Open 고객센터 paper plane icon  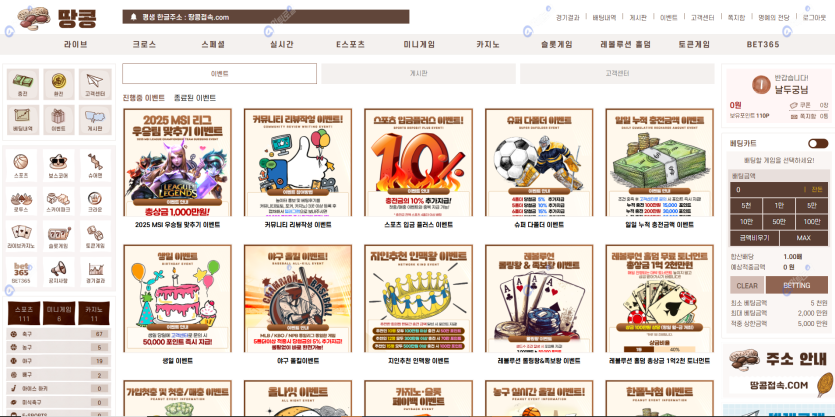coord(95,84)
